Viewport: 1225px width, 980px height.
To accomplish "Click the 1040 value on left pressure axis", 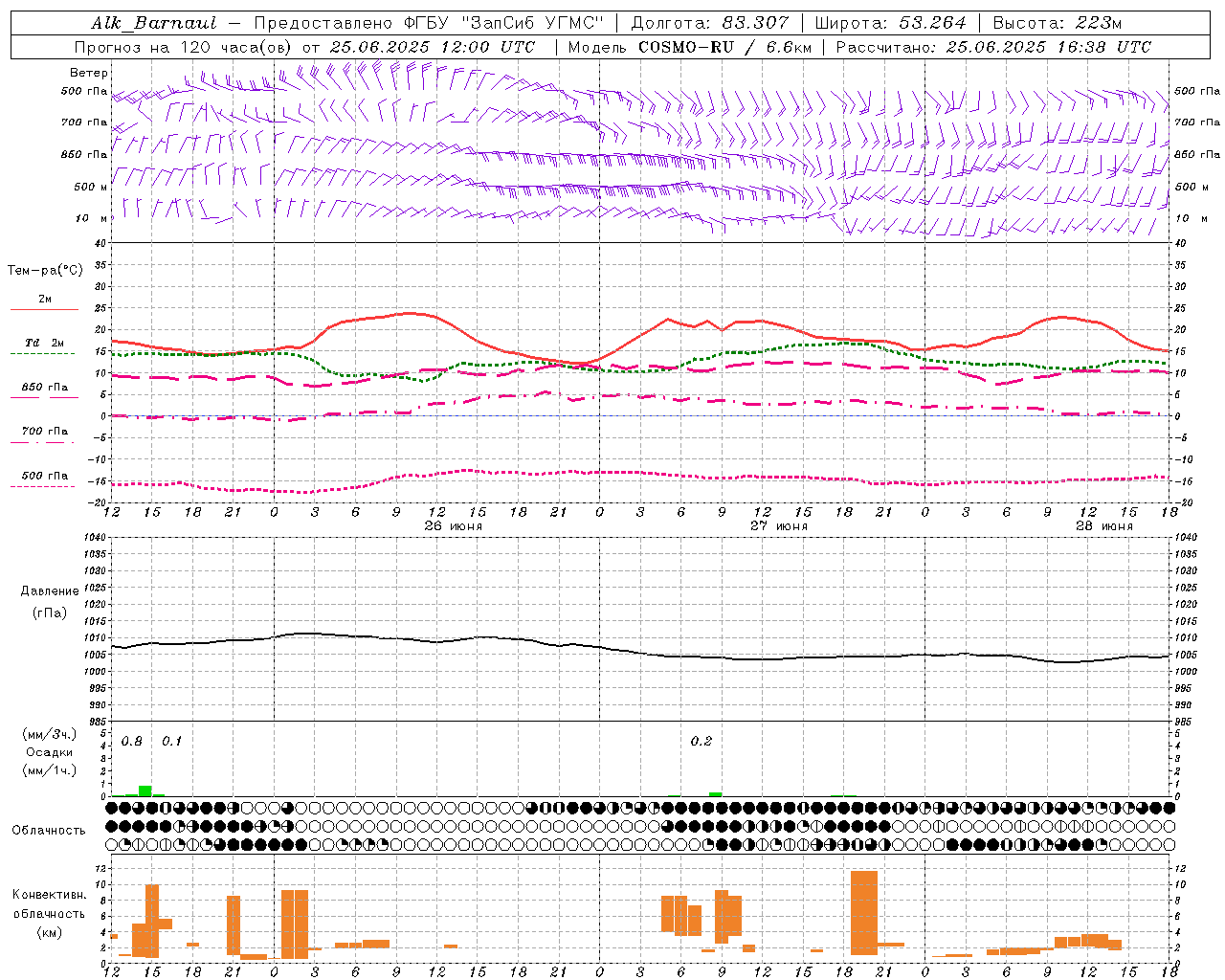I will [94, 537].
